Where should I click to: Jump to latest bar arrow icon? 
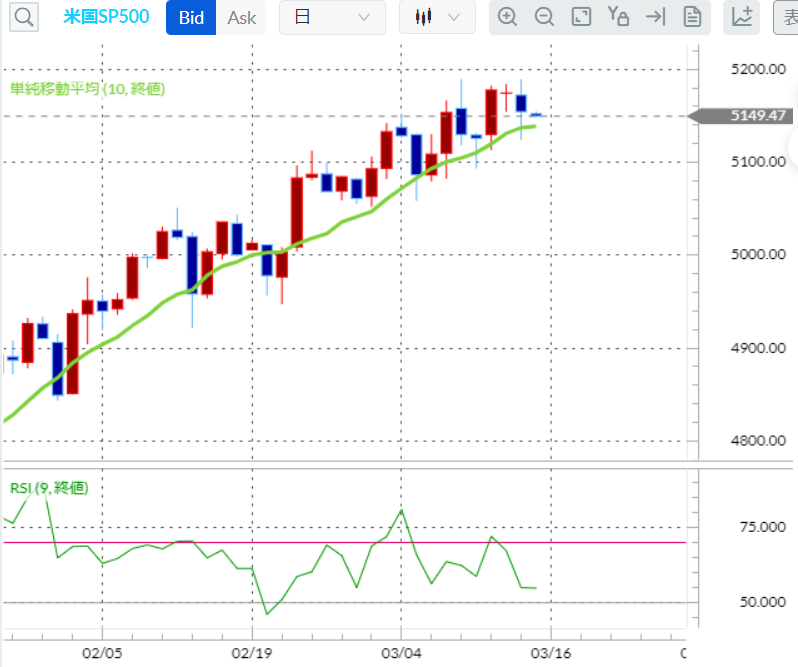pyautogui.click(x=656, y=17)
